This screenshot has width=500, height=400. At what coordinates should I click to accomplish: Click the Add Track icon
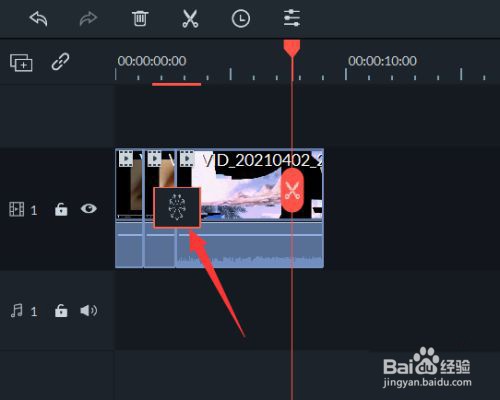tap(21, 62)
